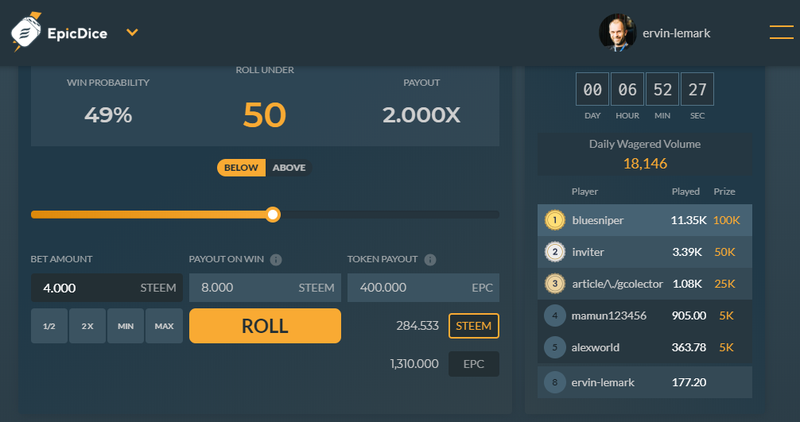Click the Player column header
Viewport: 800px width, 422px height.
click(585, 191)
